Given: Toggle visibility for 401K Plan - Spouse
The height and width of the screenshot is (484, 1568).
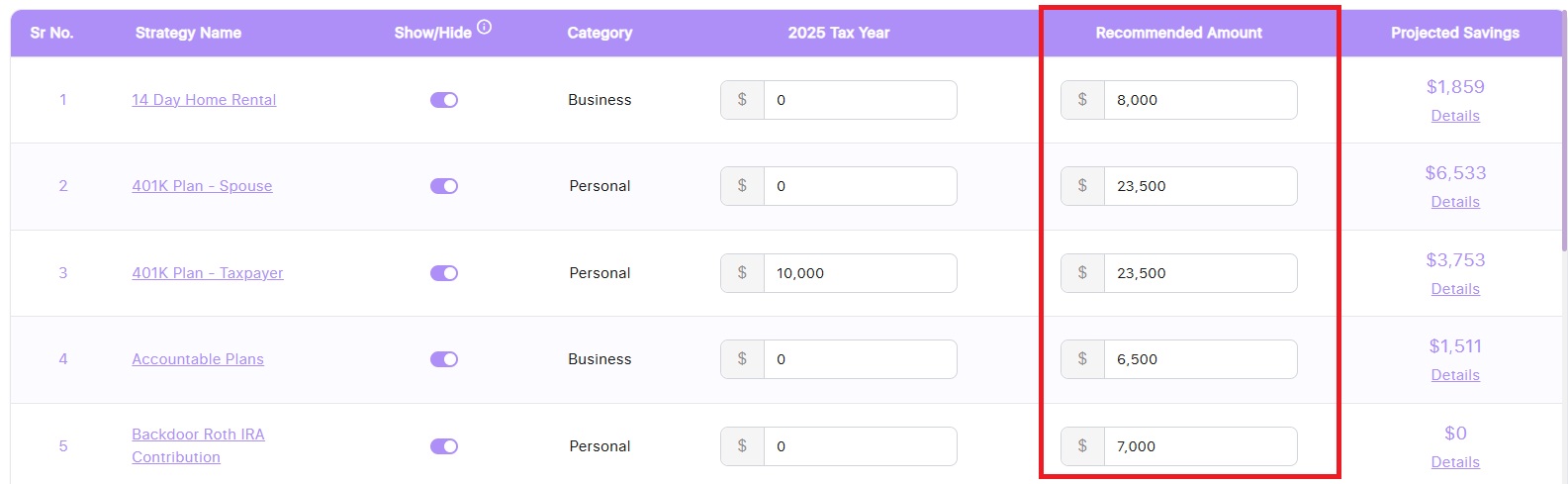Looking at the screenshot, I should pyautogui.click(x=444, y=186).
